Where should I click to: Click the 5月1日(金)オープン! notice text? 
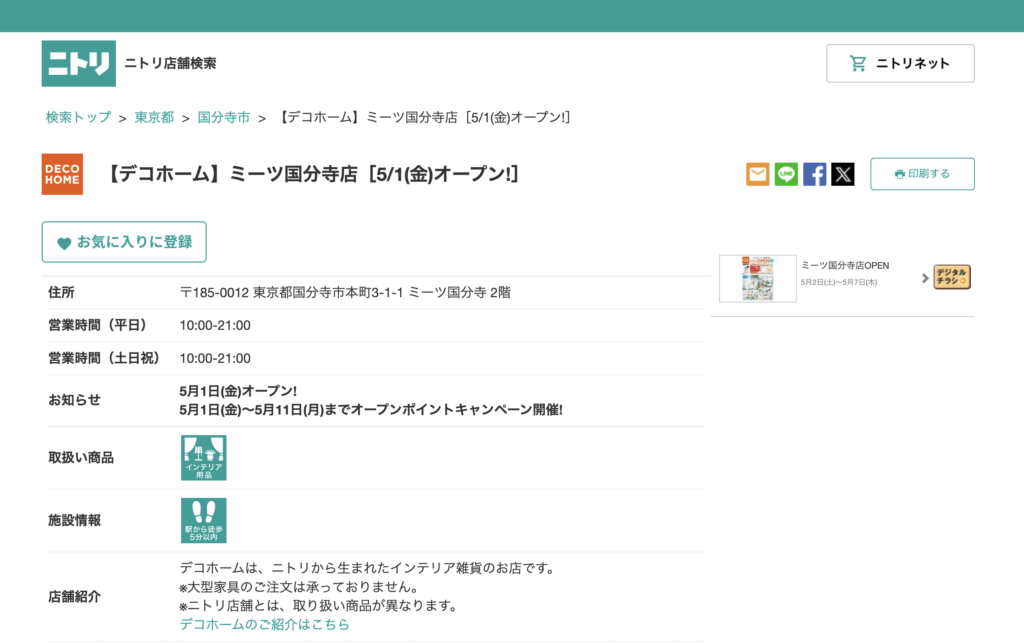[238, 391]
